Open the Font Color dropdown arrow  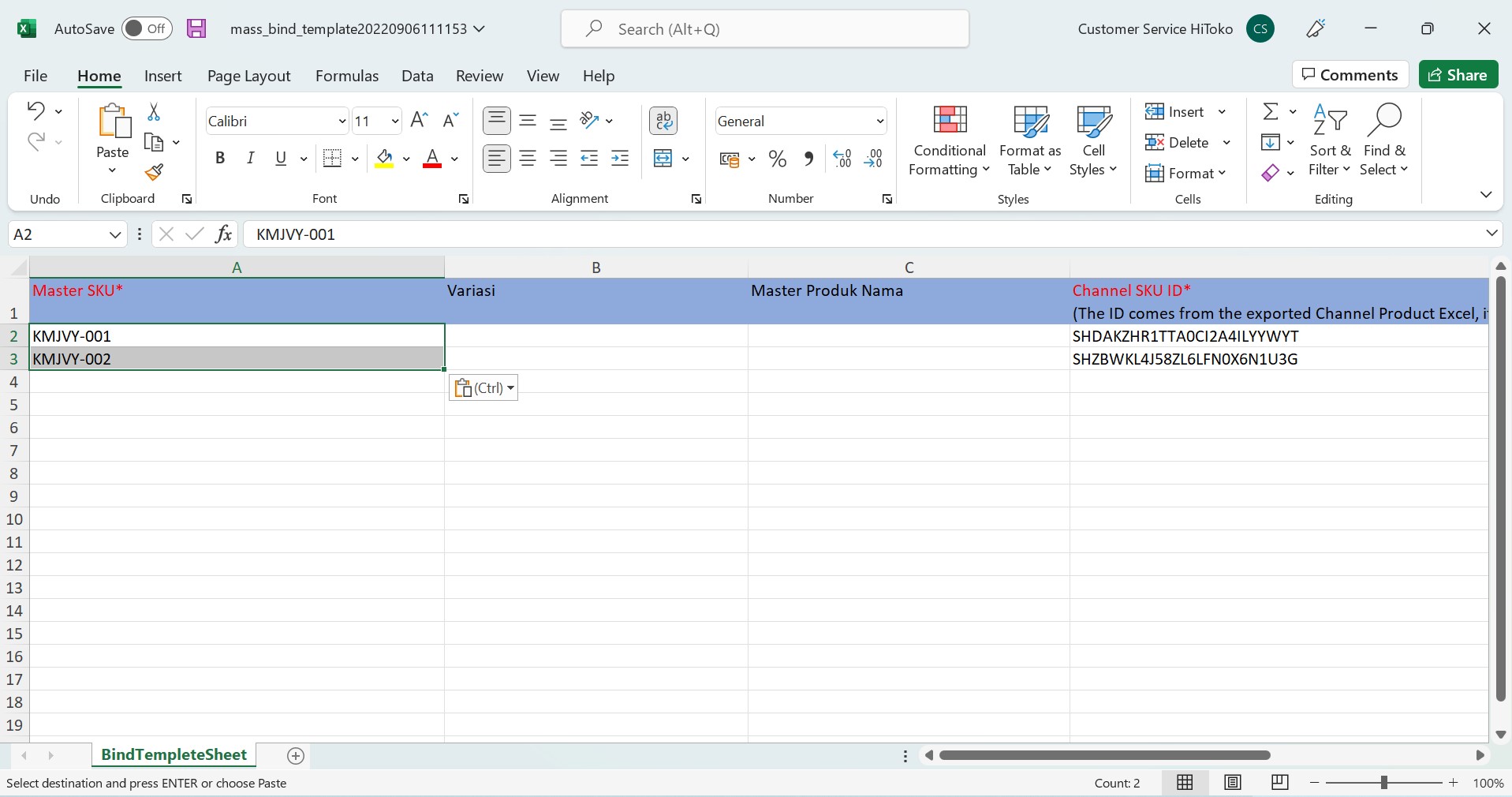pos(454,159)
